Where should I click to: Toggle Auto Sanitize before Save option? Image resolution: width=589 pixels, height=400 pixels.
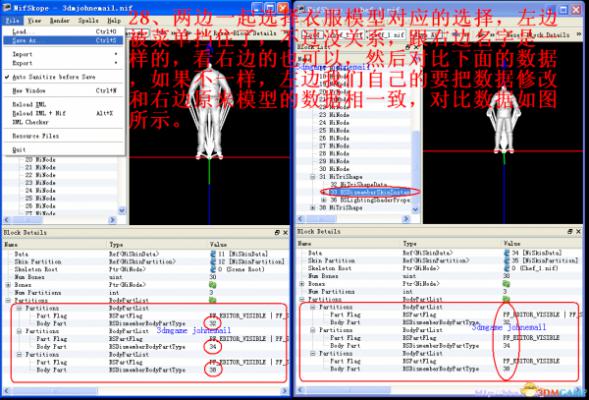coord(53,77)
